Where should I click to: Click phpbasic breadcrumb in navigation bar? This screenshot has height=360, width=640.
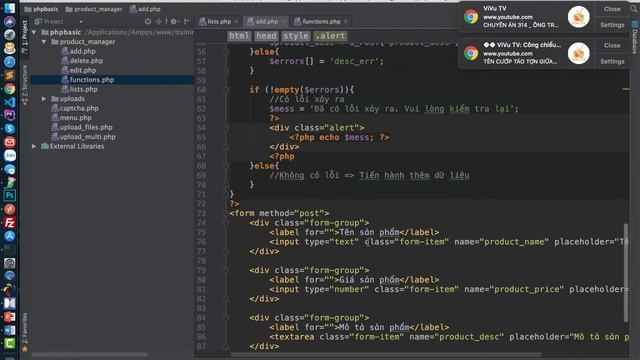point(41,9)
